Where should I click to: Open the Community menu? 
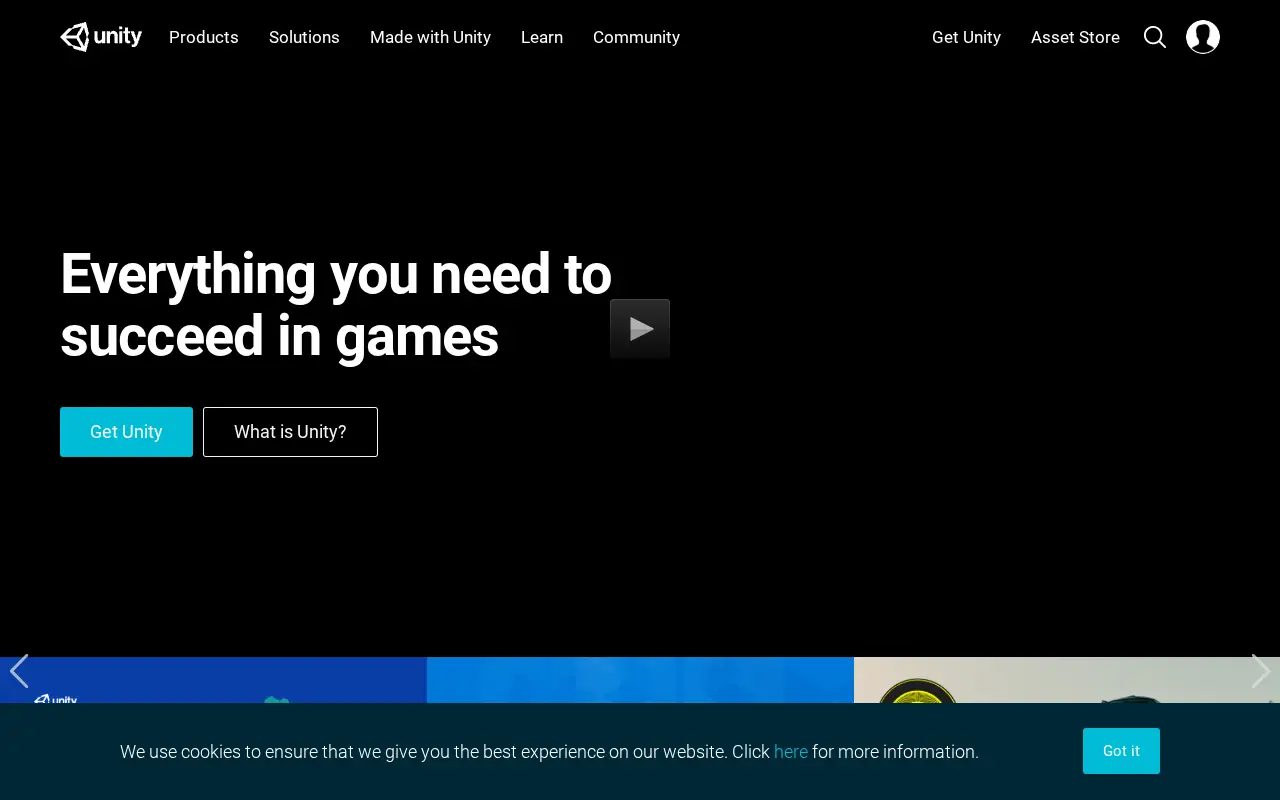pyautogui.click(x=636, y=37)
